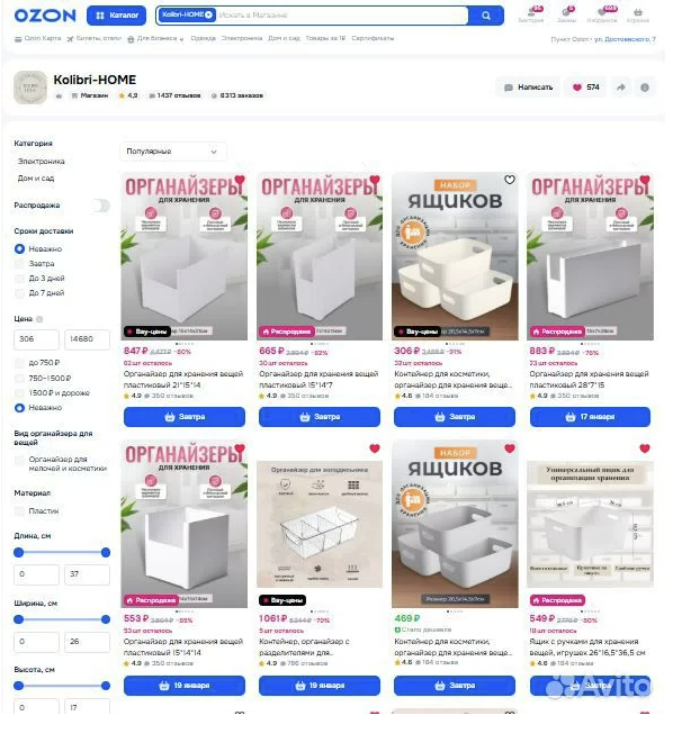Image resolution: width=674 pixels, height=731 pixels.
Task: Expand the Для бизнеса menu
Action: 156,39
